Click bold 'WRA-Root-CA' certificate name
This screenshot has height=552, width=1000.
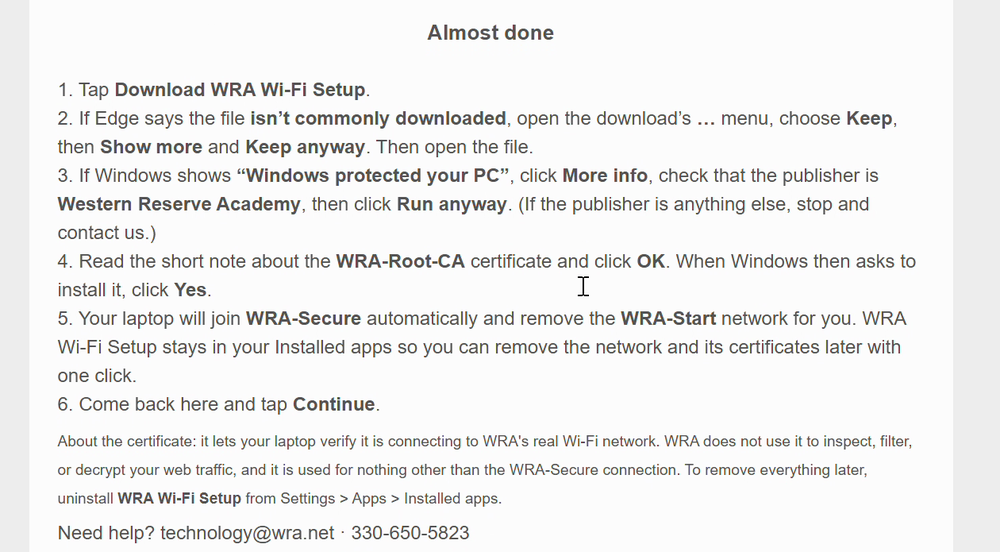coord(401,261)
